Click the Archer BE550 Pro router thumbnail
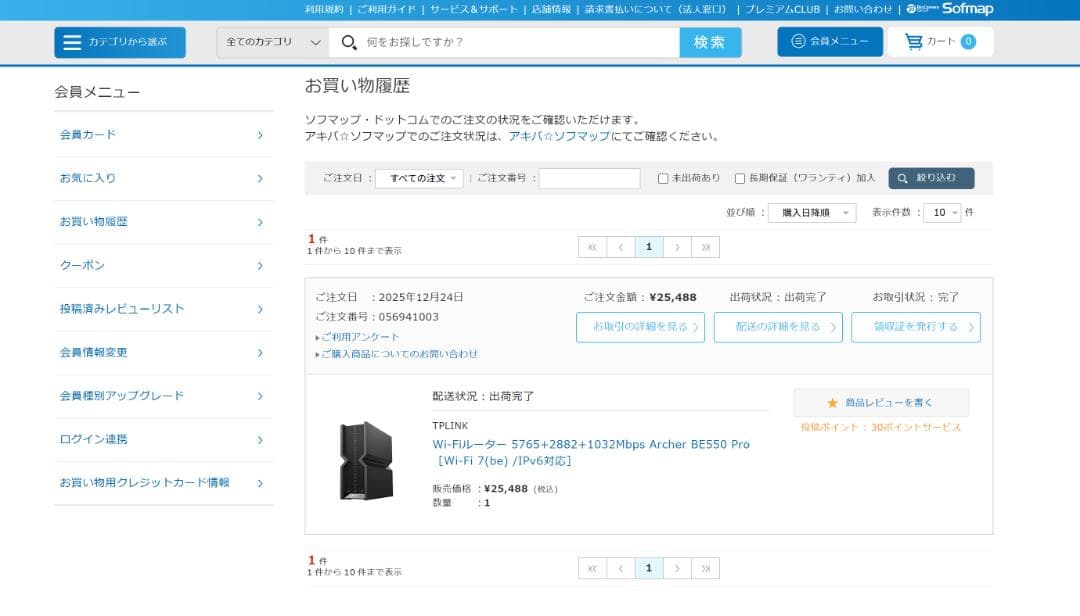1080x616 pixels. 366,461
